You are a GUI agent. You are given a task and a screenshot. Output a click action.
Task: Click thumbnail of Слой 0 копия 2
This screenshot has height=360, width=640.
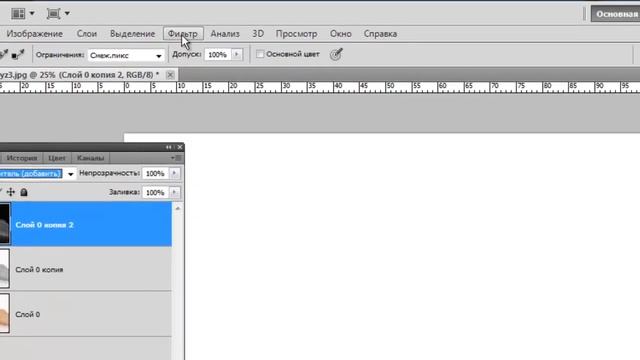tap(4, 224)
